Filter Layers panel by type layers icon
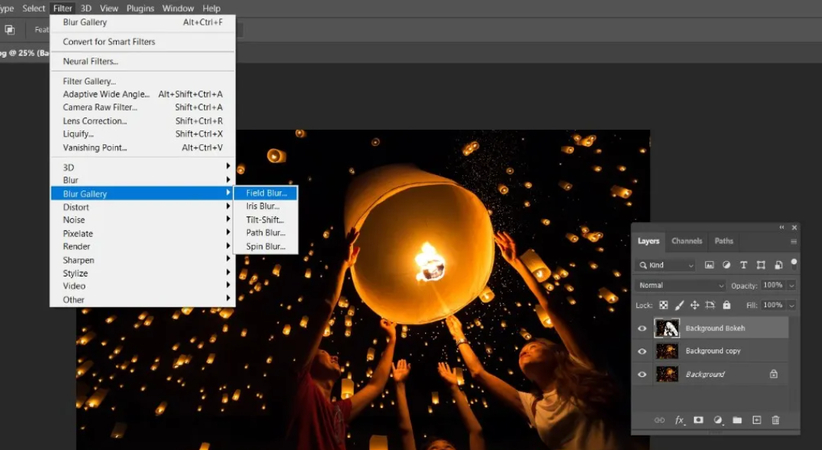The height and width of the screenshot is (450, 822). coord(743,265)
